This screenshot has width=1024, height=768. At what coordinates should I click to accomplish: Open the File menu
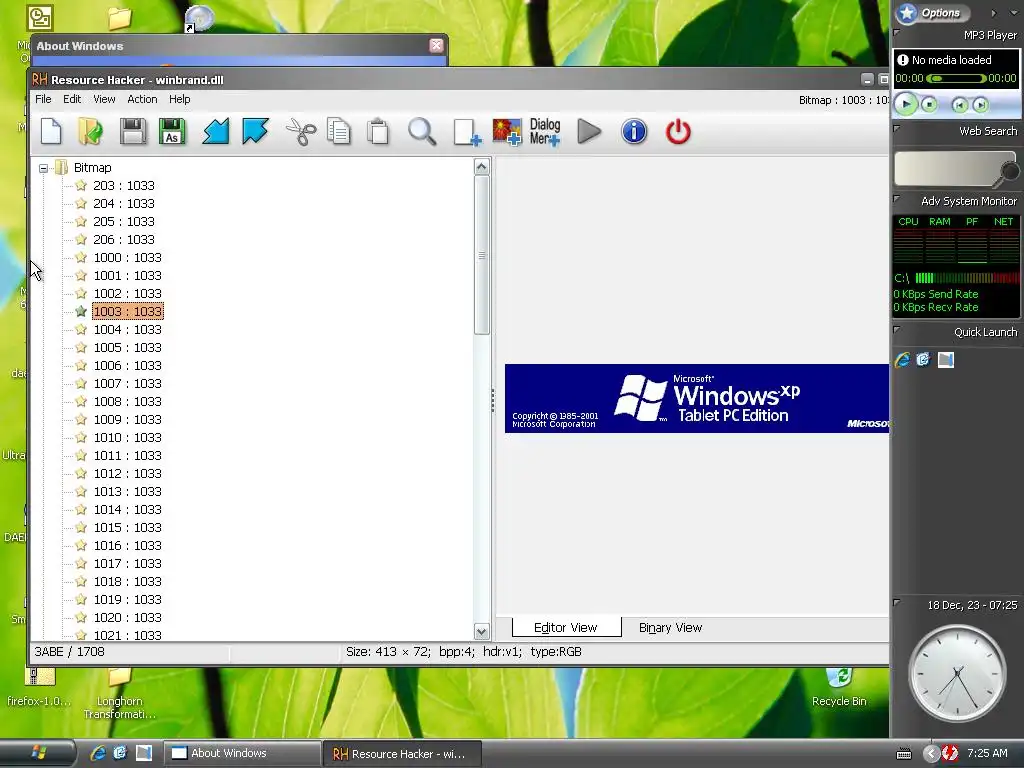(43, 99)
